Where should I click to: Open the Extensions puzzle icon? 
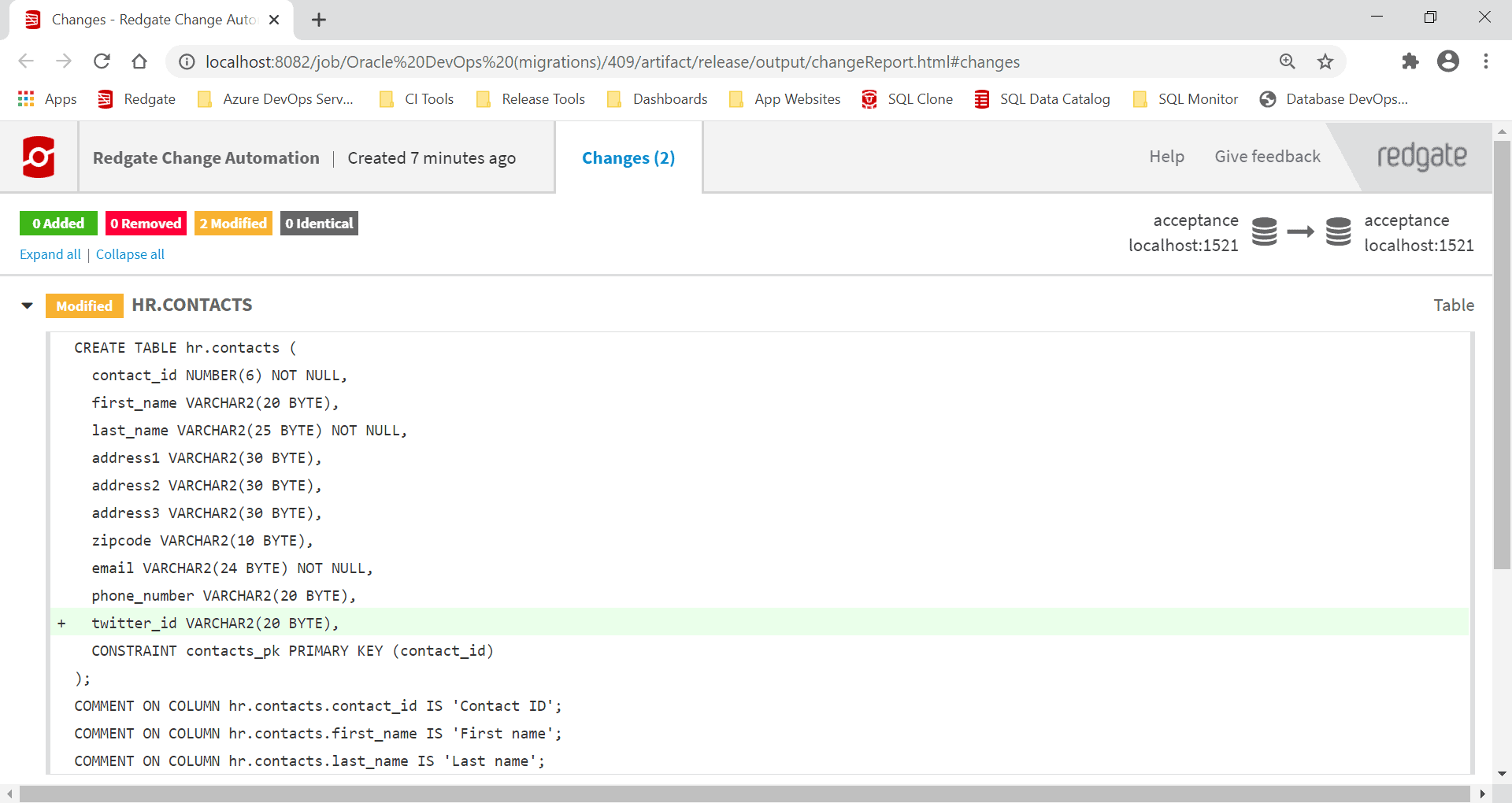coord(1410,61)
